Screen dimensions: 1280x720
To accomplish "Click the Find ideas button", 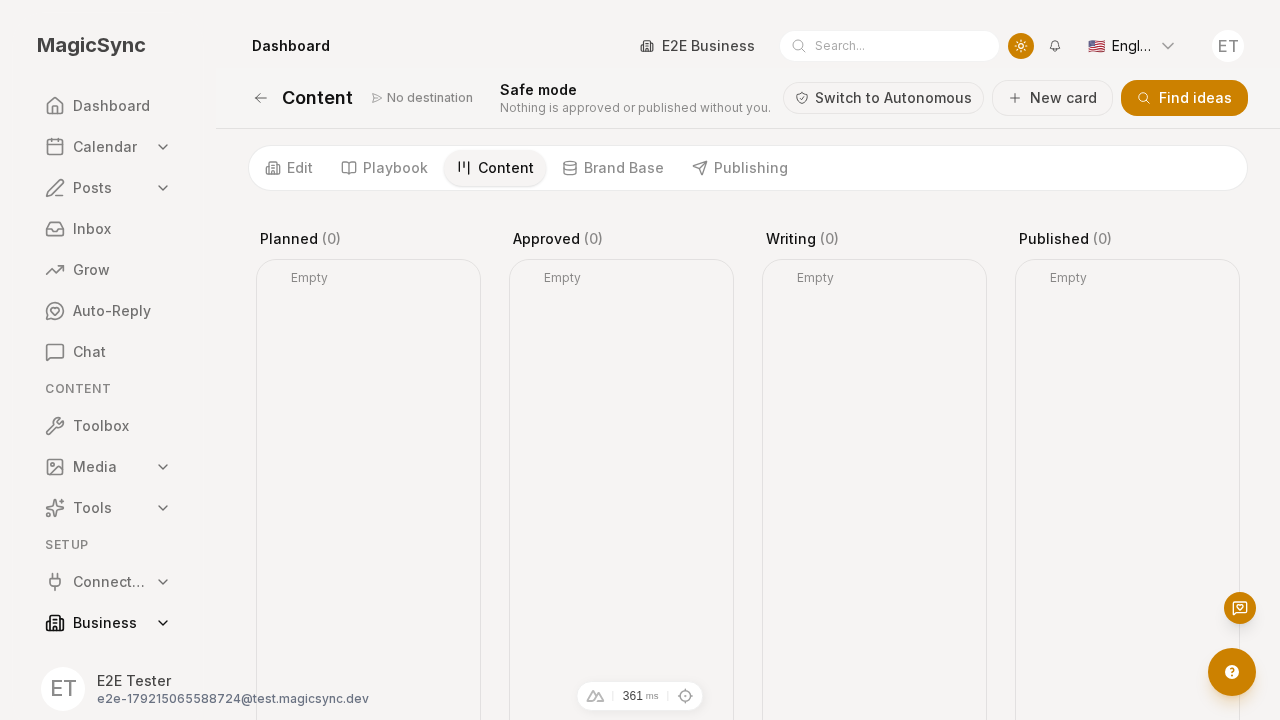I will (x=1184, y=98).
